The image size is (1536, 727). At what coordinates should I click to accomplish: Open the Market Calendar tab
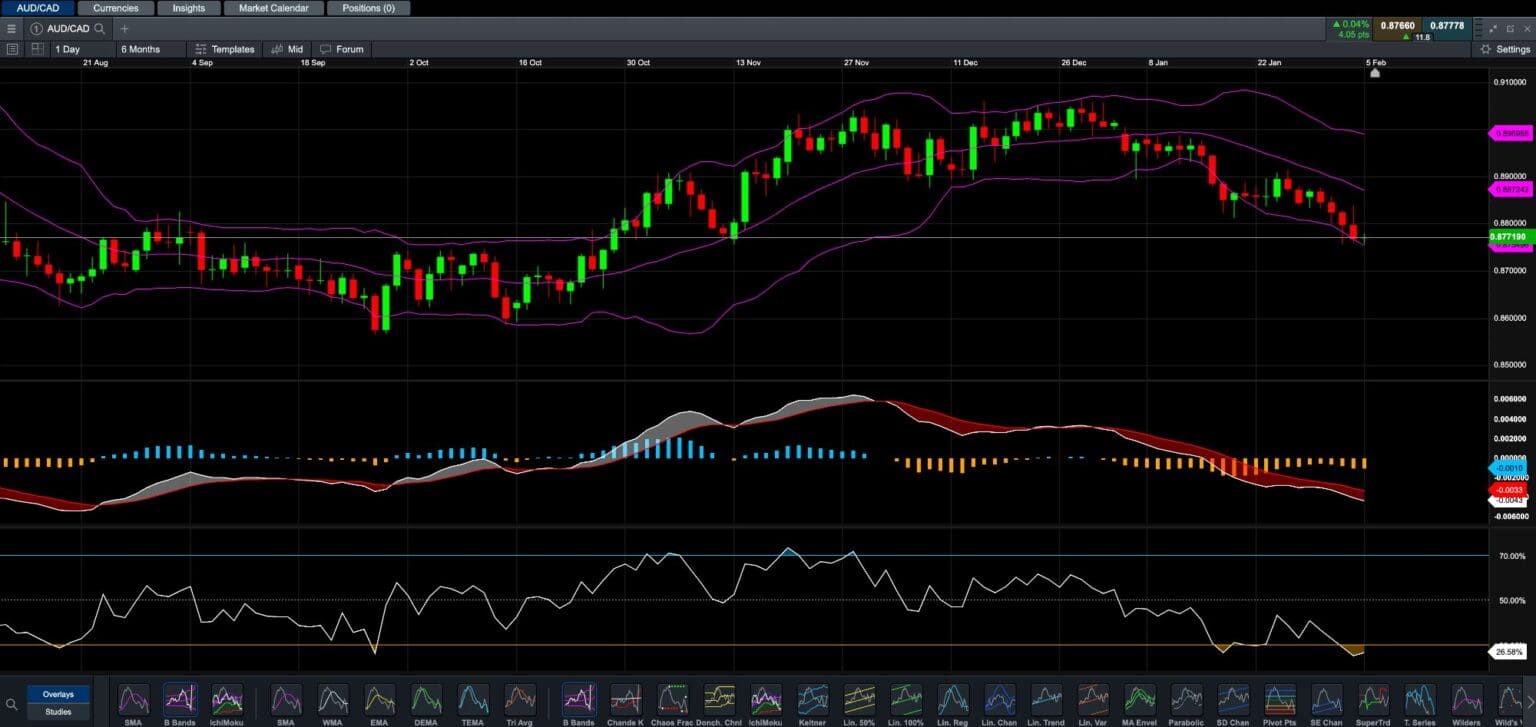coord(273,8)
